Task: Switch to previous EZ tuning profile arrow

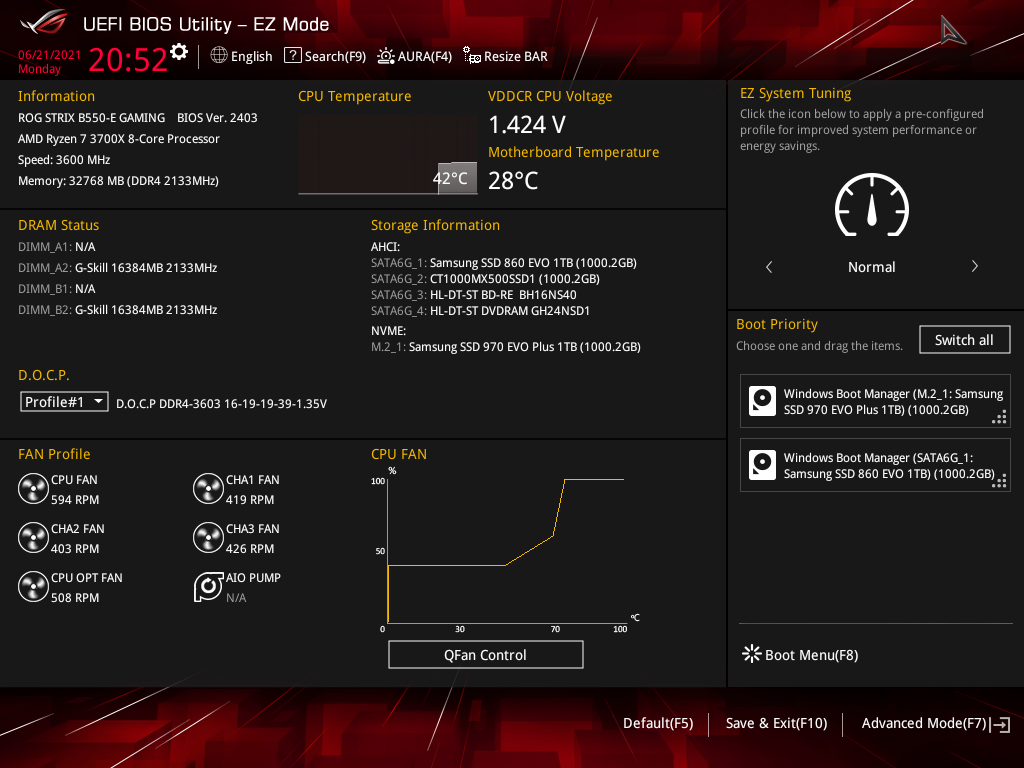Action: (769, 266)
